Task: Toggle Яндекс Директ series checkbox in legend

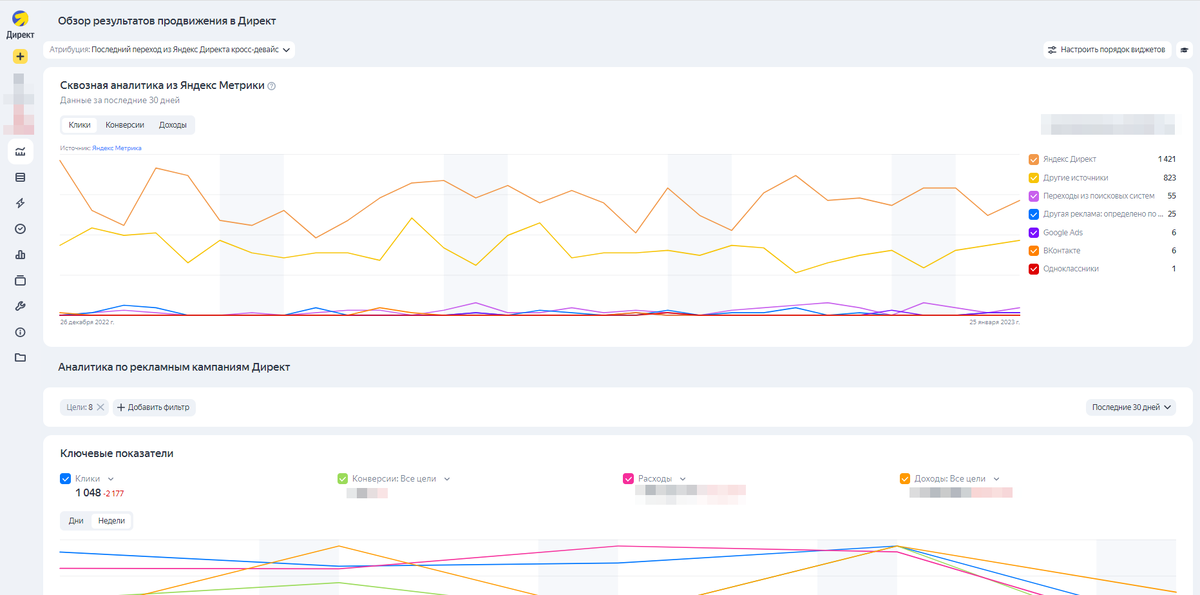Action: 1033,159
